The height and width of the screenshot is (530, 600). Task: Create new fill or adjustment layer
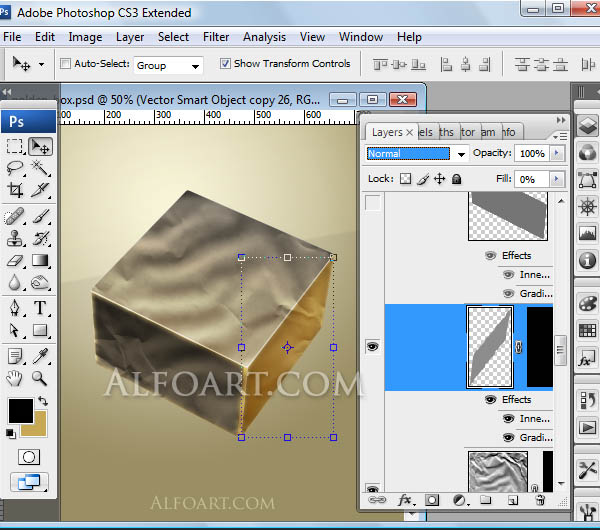pos(459,500)
